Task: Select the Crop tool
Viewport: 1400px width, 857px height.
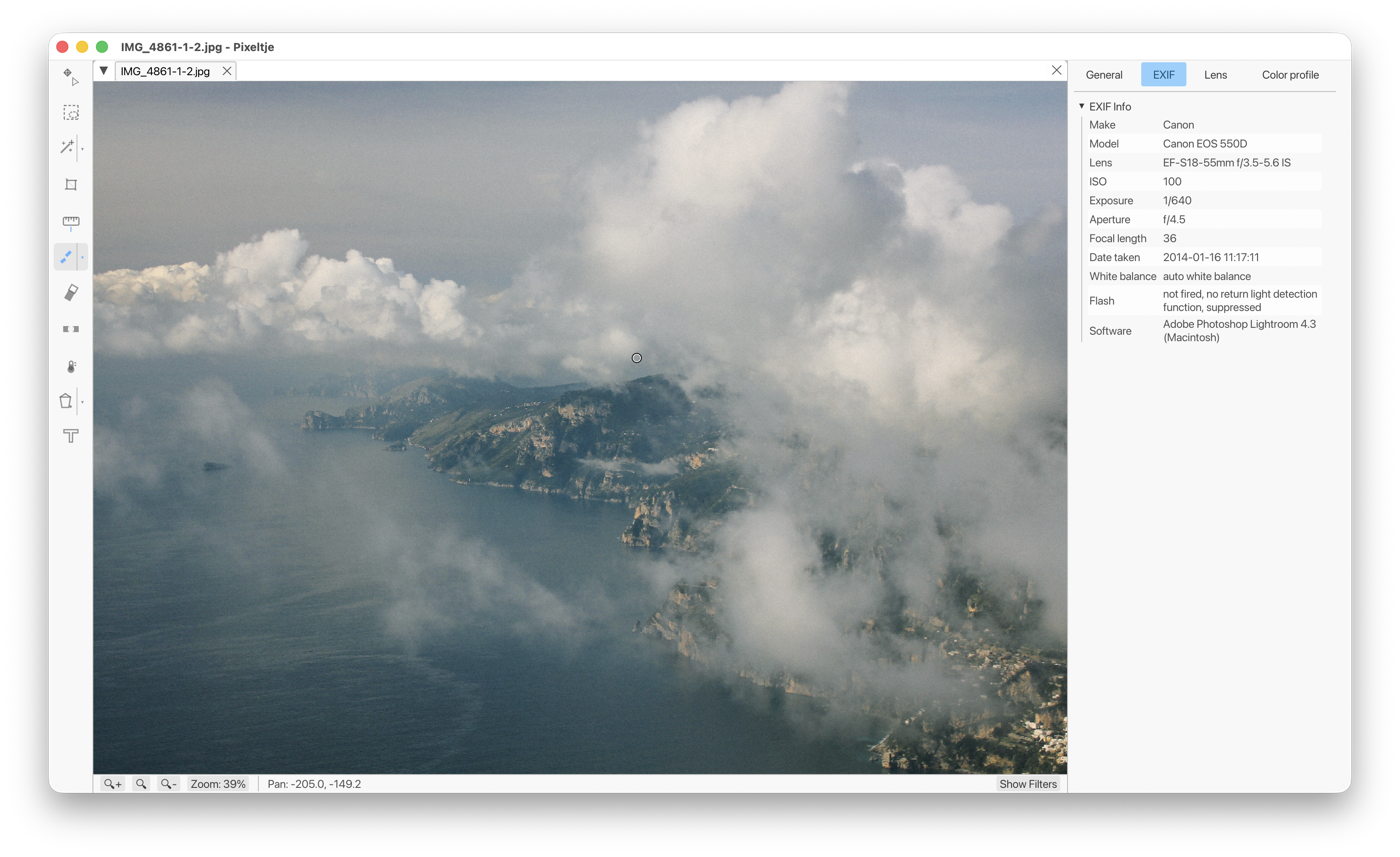Action: coord(71,185)
